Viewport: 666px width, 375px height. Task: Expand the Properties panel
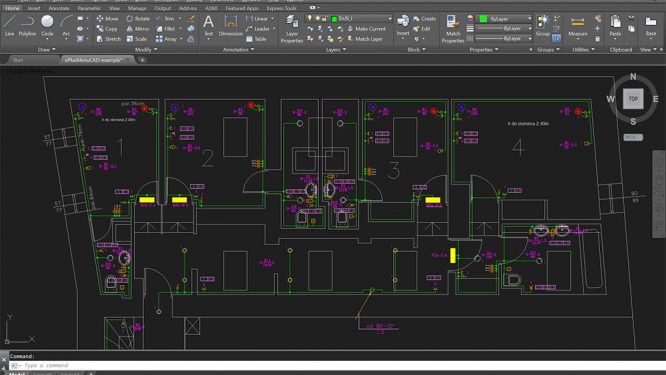tap(484, 50)
